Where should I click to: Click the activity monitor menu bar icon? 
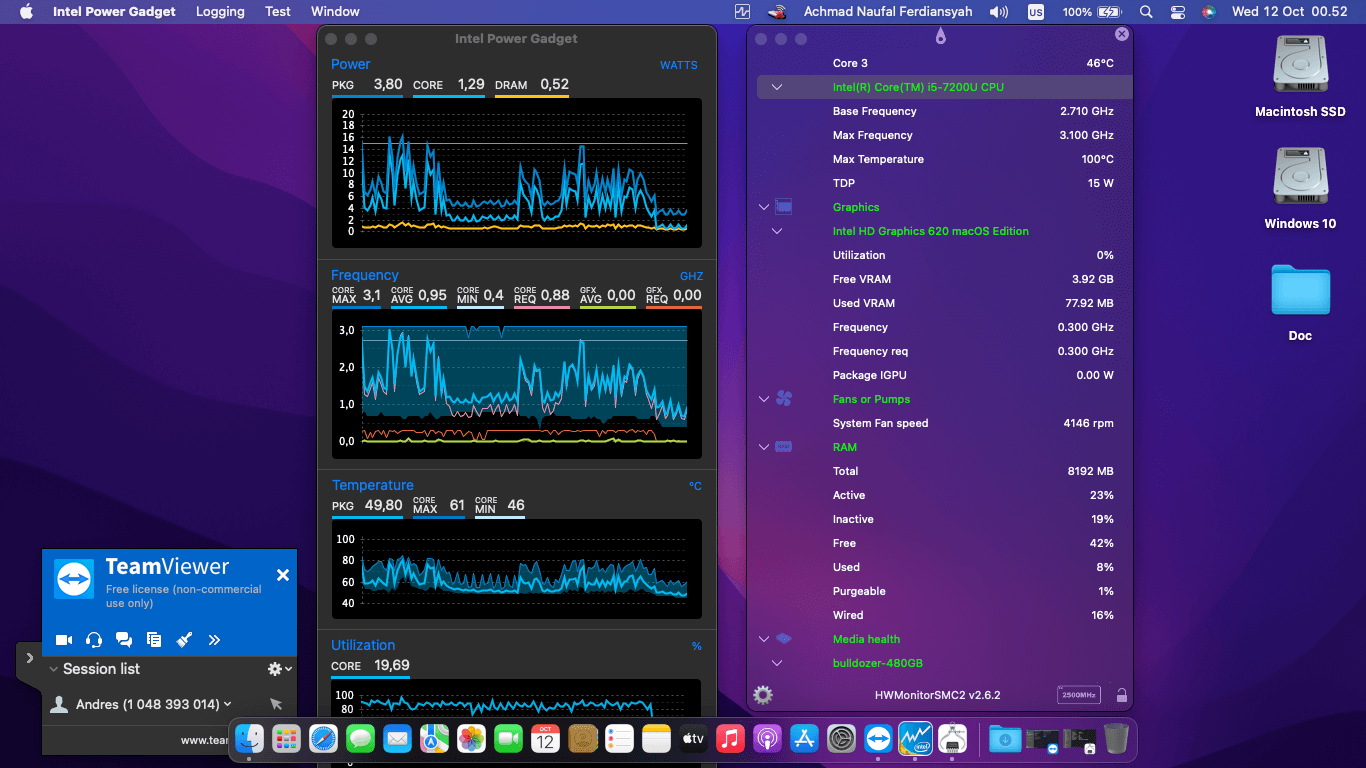click(742, 12)
